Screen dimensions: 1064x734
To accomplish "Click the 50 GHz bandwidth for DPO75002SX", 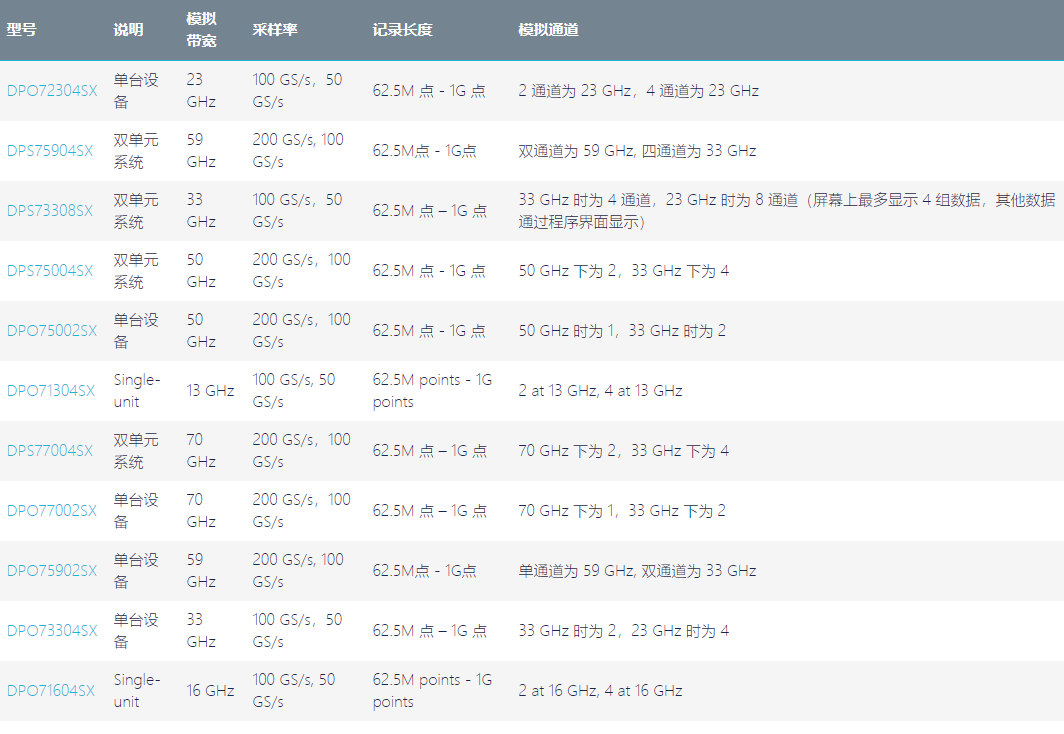I will pyautogui.click(x=202, y=331).
